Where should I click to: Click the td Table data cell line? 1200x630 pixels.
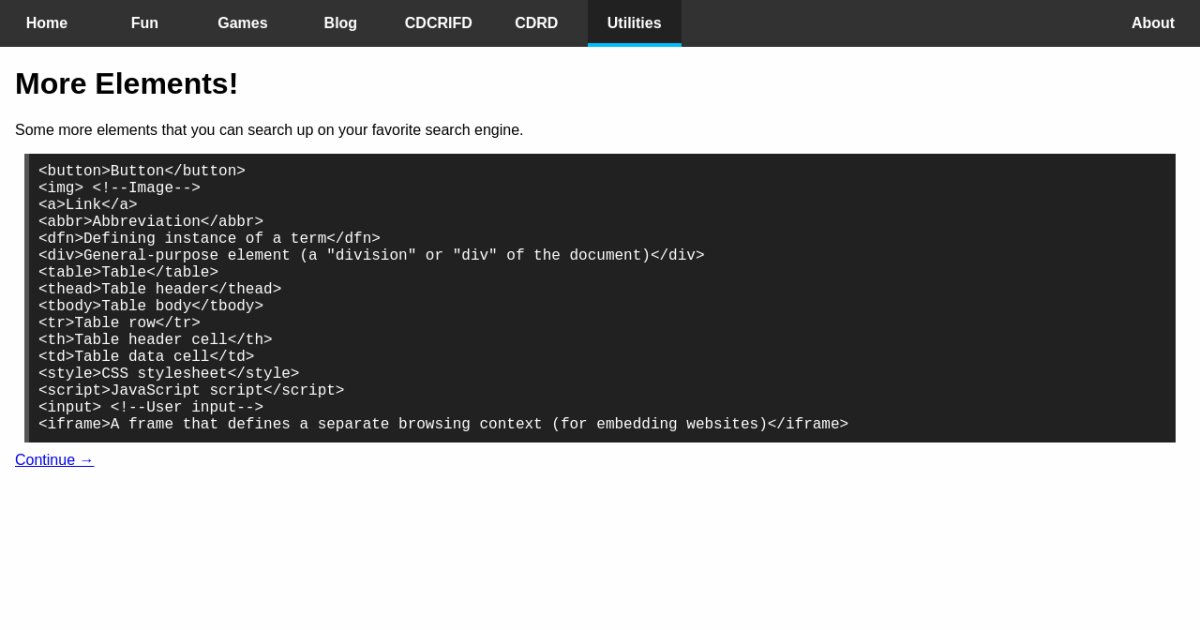pyautogui.click(x=146, y=356)
